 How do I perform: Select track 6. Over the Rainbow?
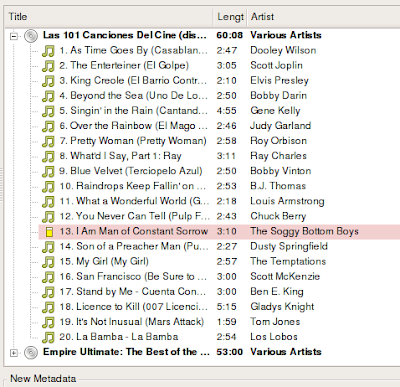tap(133, 126)
